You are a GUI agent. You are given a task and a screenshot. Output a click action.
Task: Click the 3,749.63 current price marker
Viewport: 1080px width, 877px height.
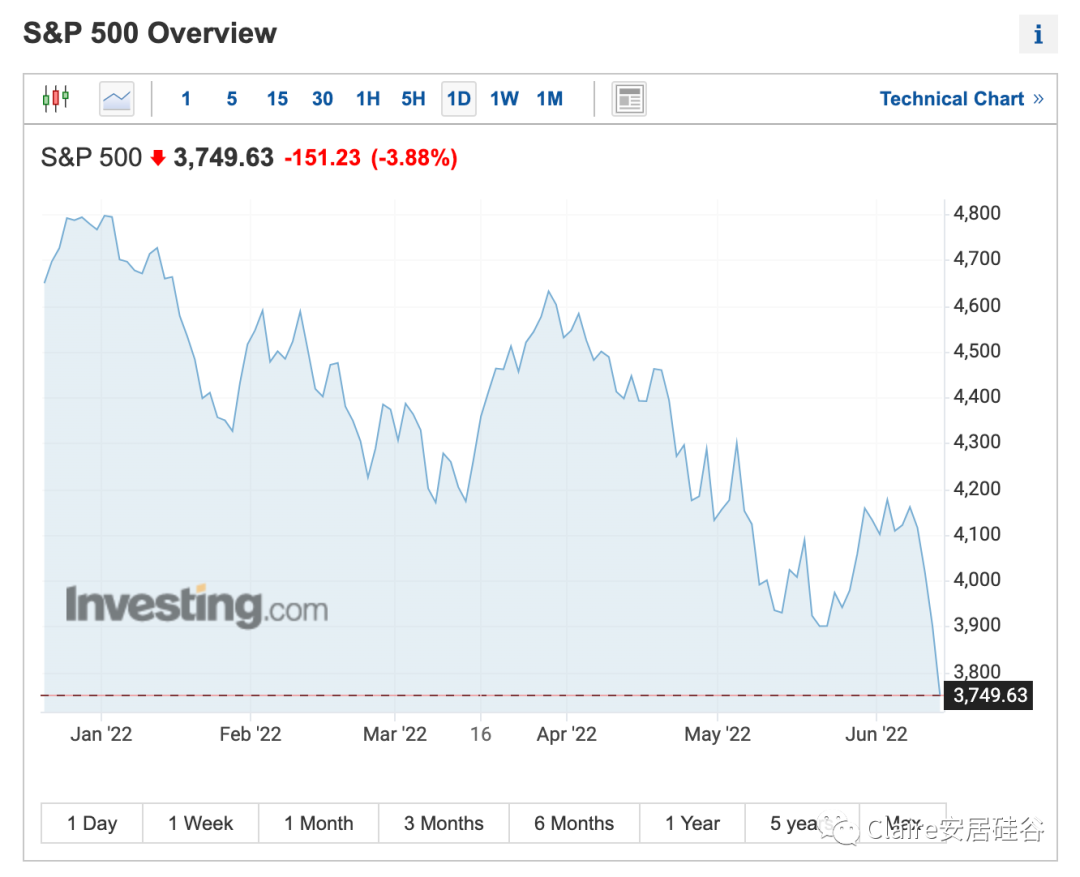(990, 695)
